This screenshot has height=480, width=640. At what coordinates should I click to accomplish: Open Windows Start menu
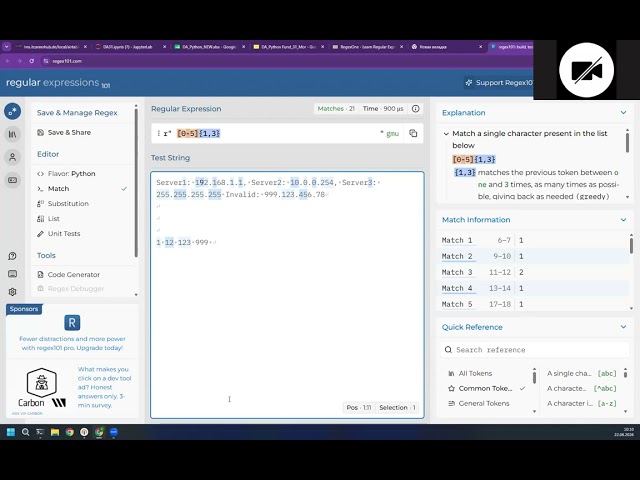tap(11, 432)
